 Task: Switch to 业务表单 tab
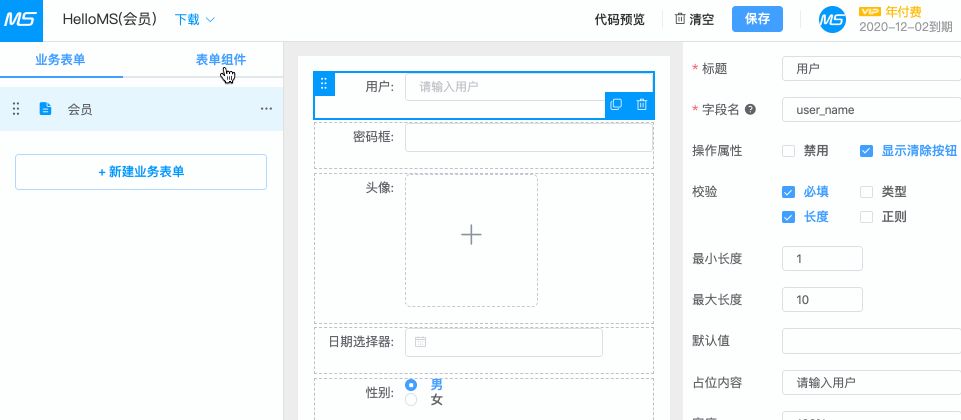pyautogui.click(x=60, y=59)
